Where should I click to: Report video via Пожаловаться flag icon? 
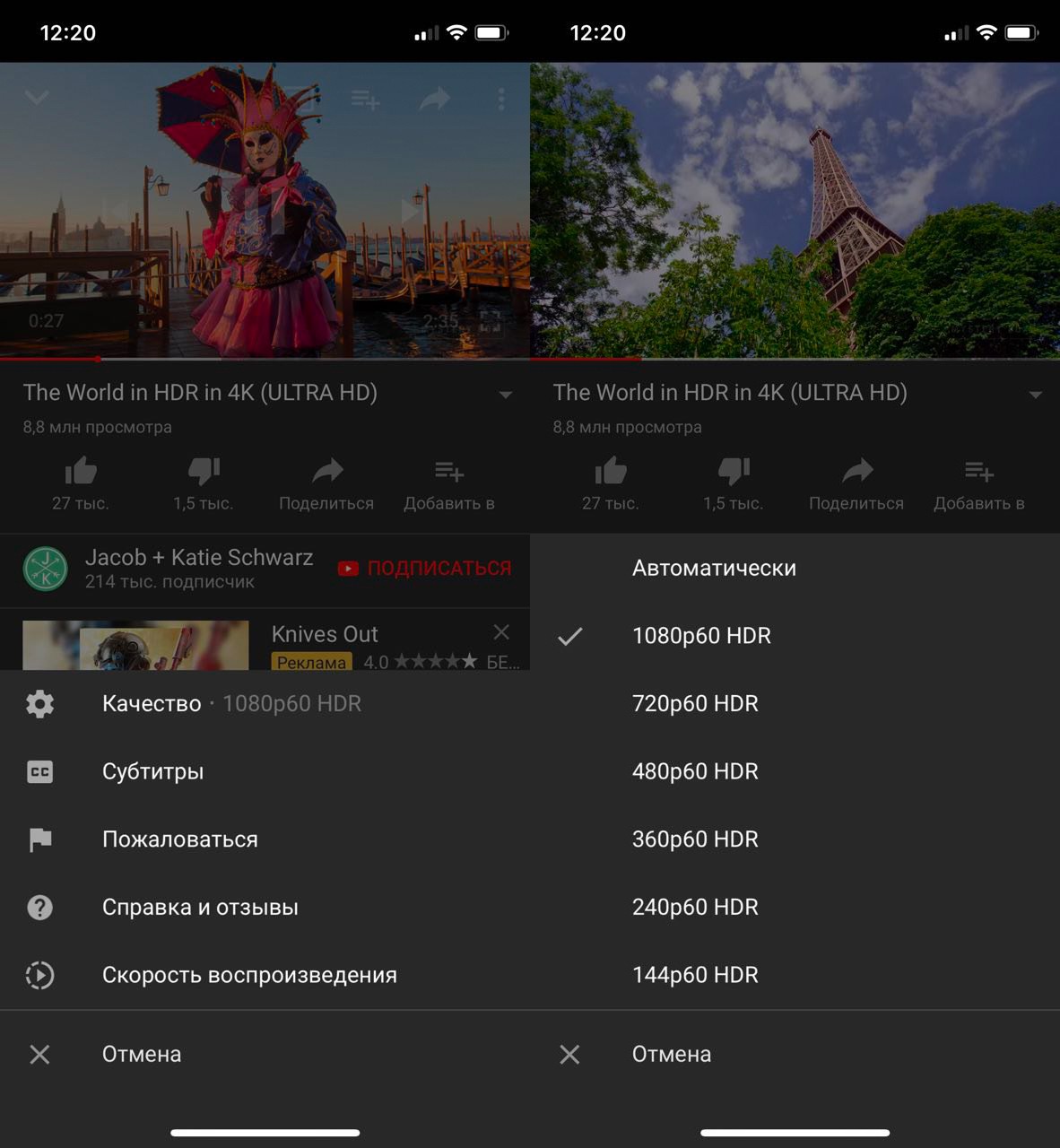pos(40,839)
